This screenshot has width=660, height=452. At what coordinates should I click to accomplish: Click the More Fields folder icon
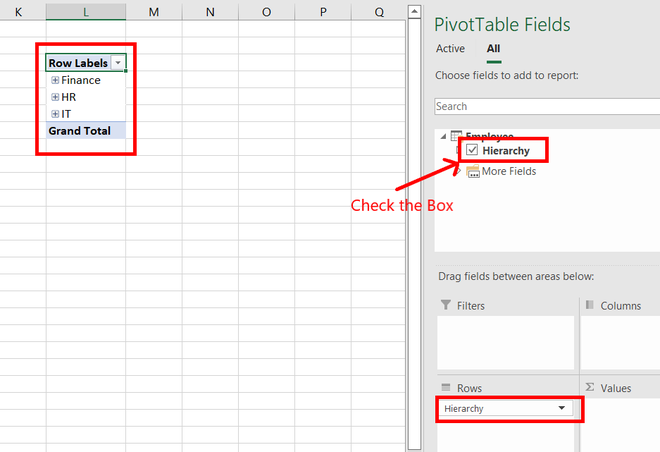(473, 171)
